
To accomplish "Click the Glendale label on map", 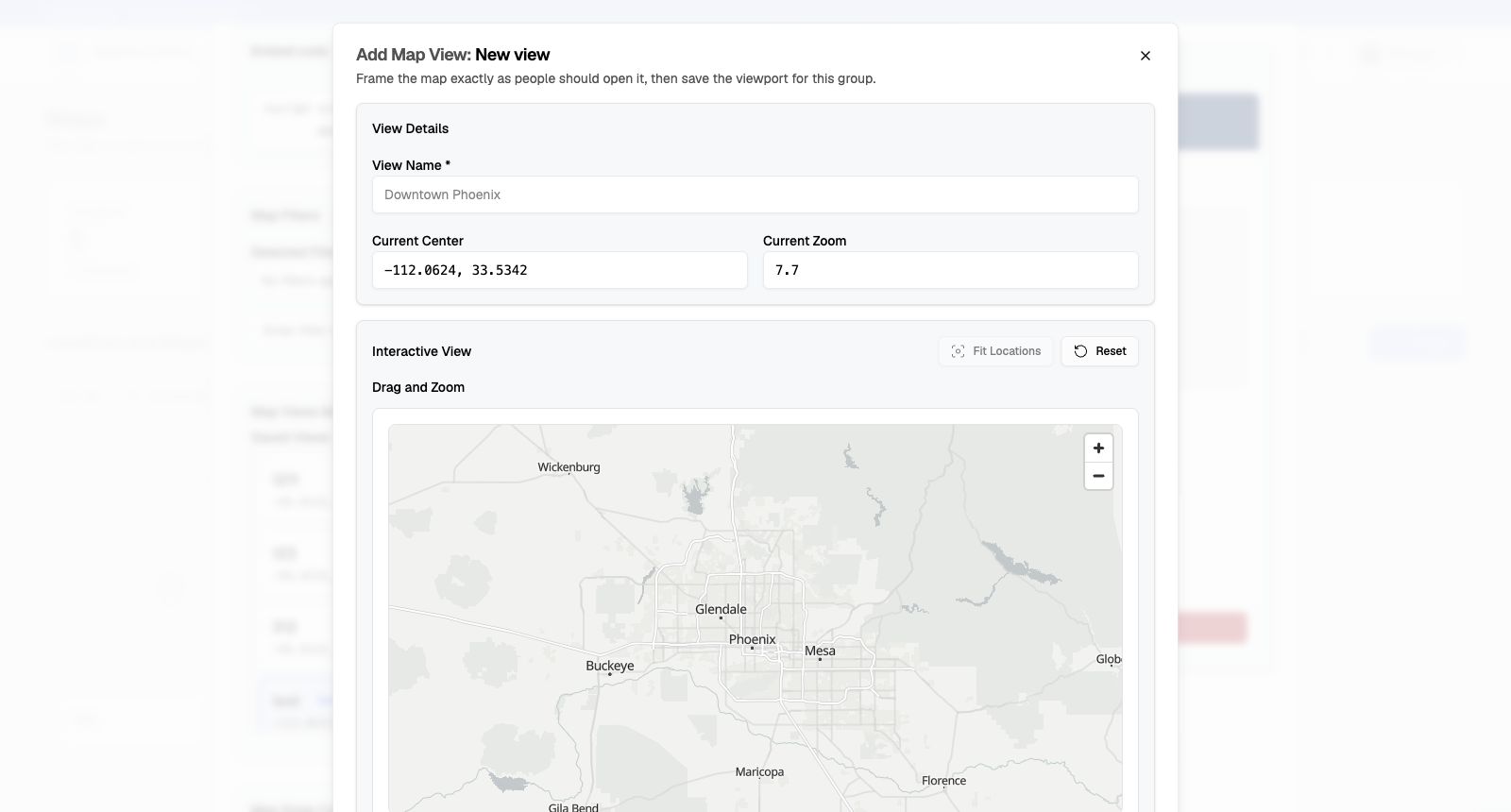I will (721, 609).
